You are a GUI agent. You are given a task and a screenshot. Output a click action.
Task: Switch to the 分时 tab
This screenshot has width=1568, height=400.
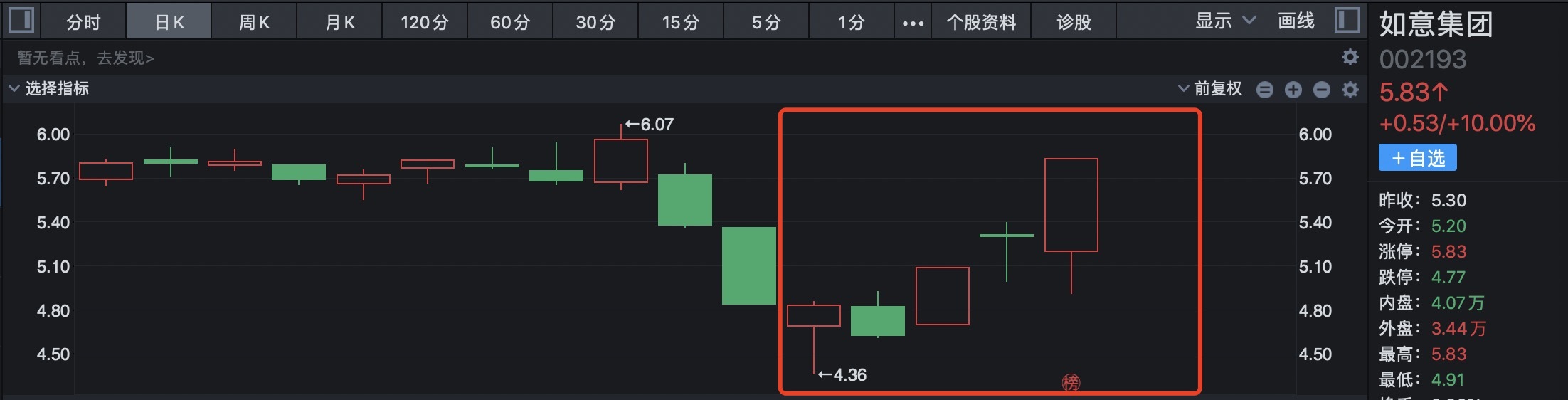coord(83,22)
